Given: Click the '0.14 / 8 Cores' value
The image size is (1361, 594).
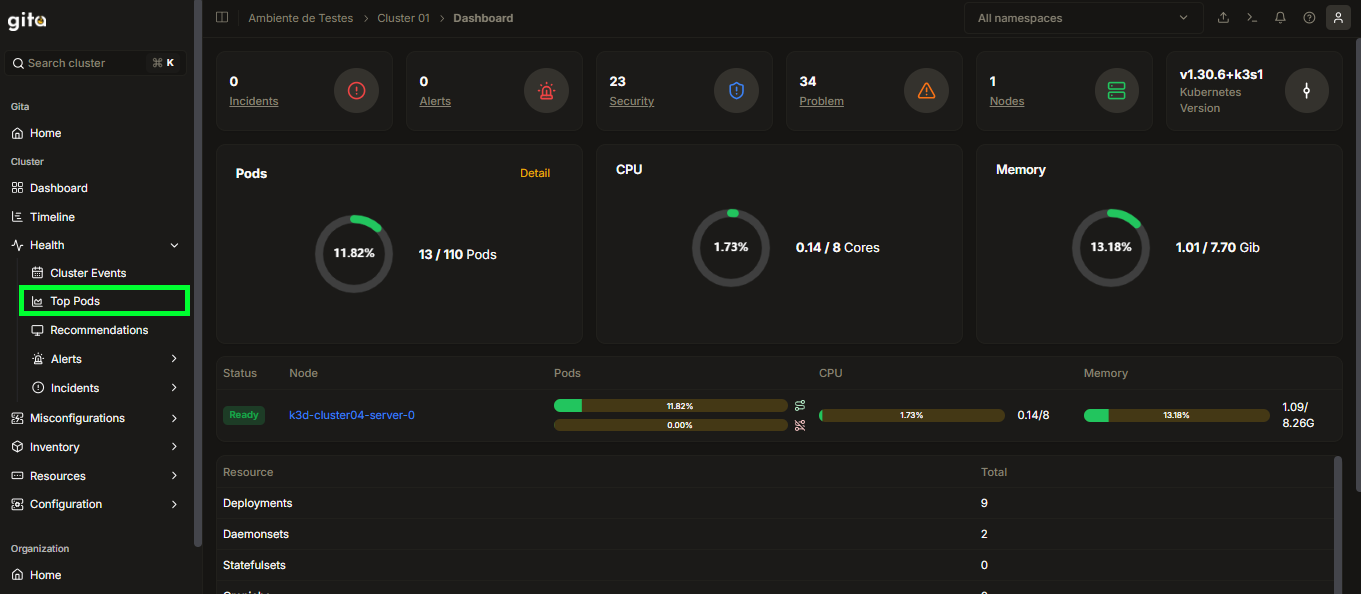Looking at the screenshot, I should 838,247.
